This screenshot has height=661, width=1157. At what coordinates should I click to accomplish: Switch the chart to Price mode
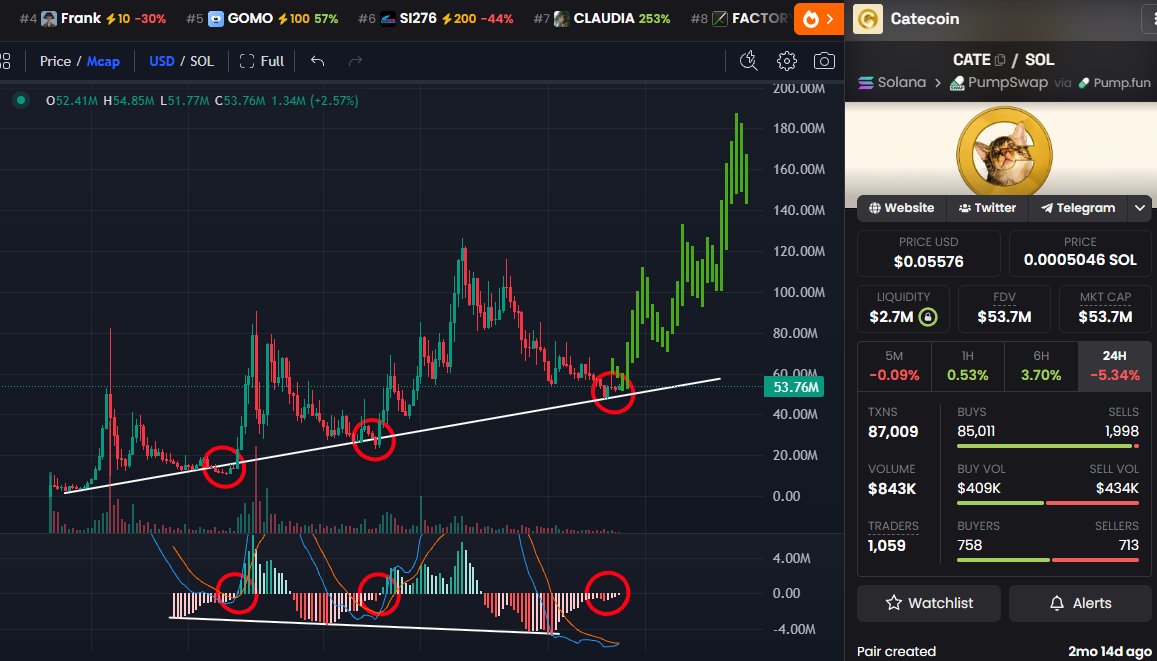55,61
